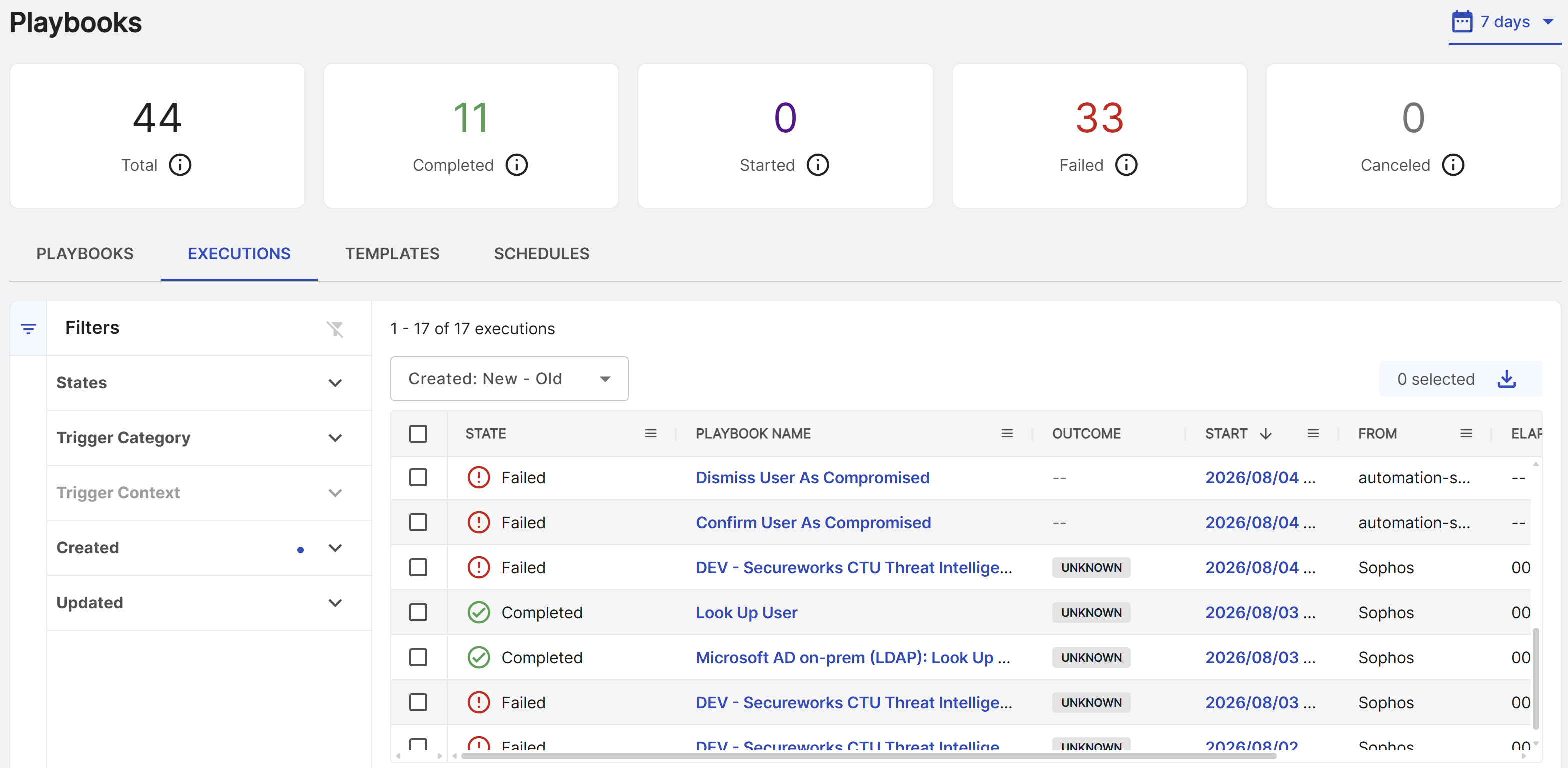Open the TEMPLATES tab
The height and width of the screenshot is (768, 1568).
(x=392, y=254)
